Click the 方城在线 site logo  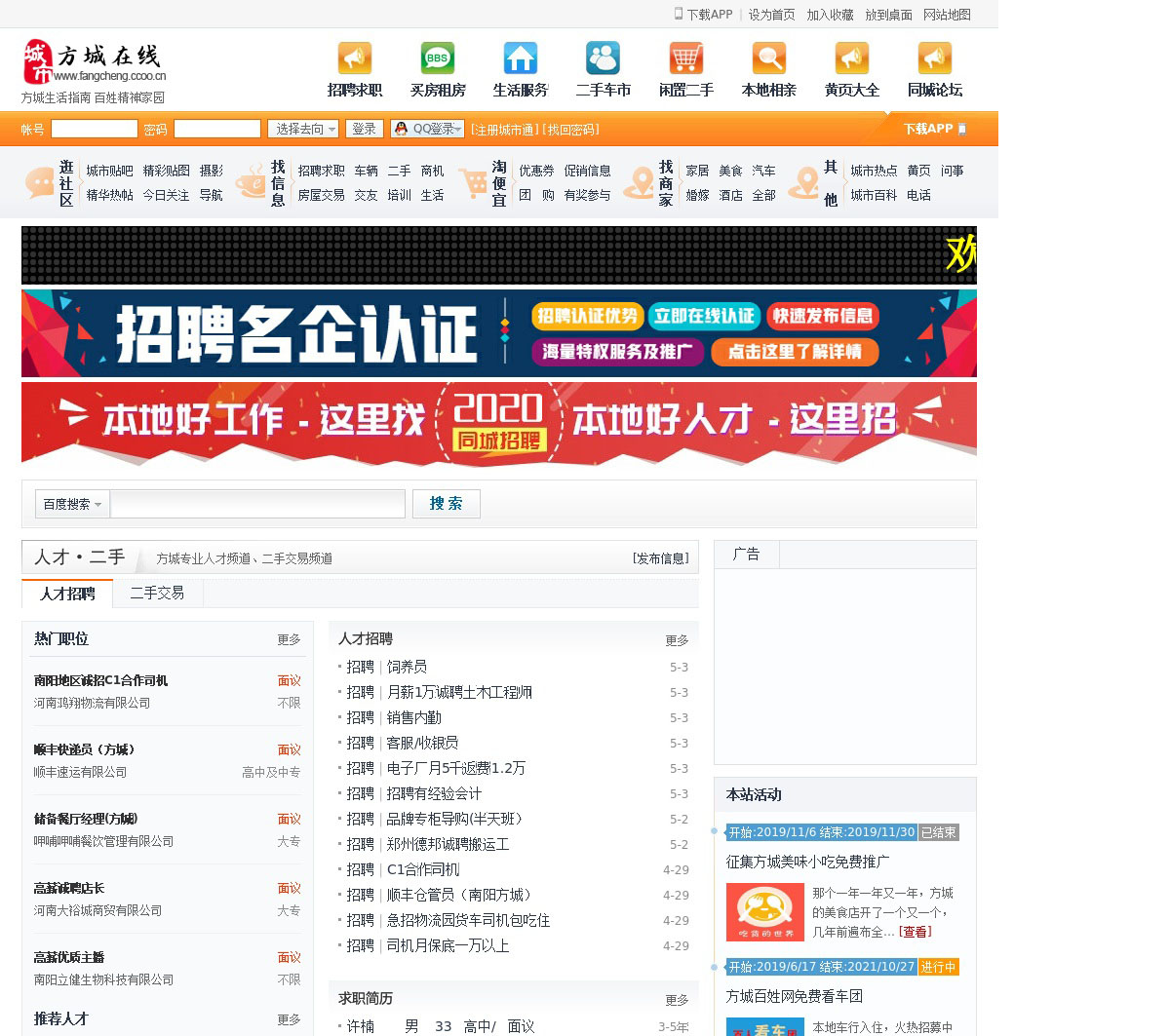tap(95, 62)
